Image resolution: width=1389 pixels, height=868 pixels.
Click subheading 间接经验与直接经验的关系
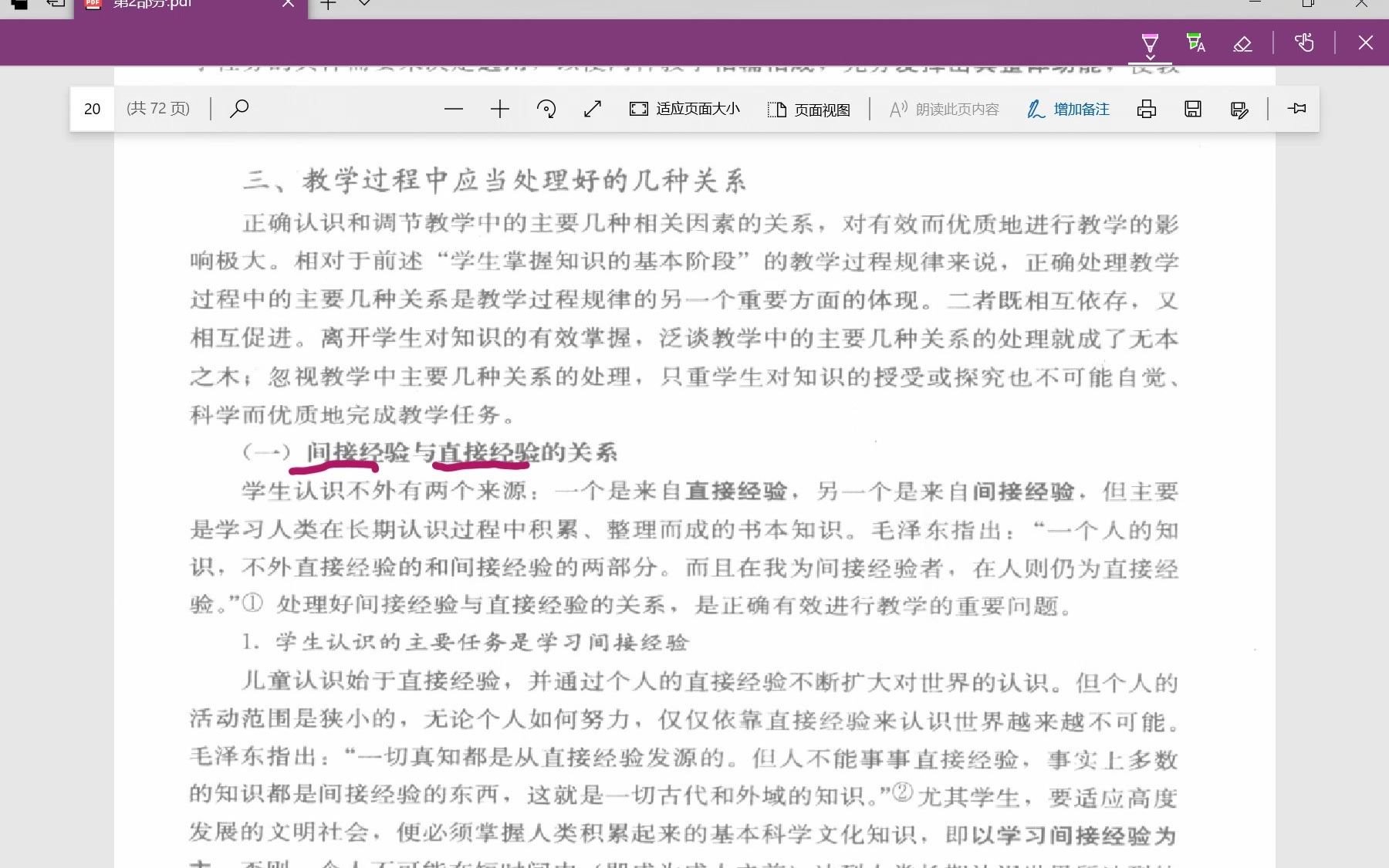click(461, 452)
